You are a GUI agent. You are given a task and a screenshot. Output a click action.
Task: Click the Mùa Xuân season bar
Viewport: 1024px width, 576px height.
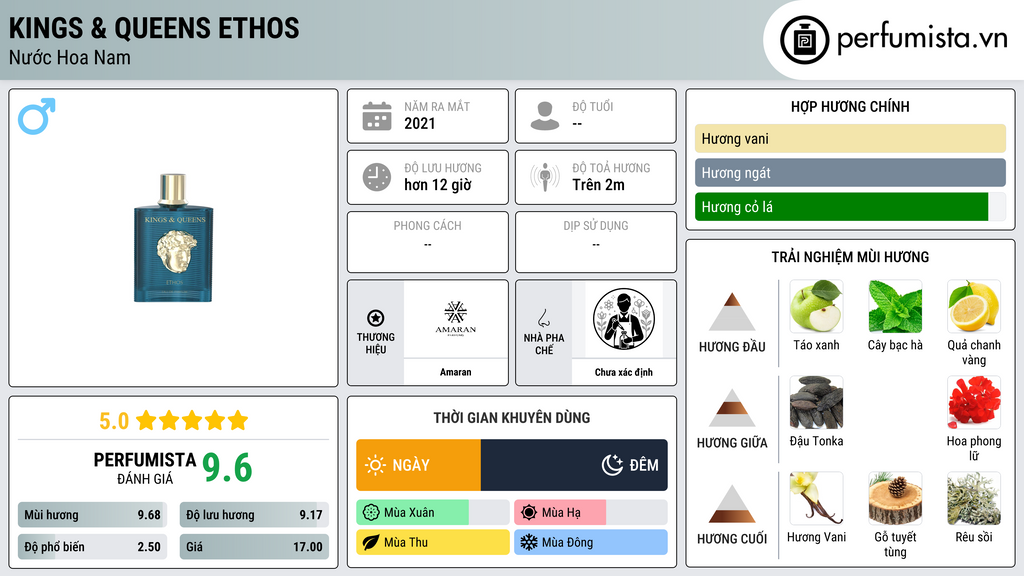(x=433, y=513)
